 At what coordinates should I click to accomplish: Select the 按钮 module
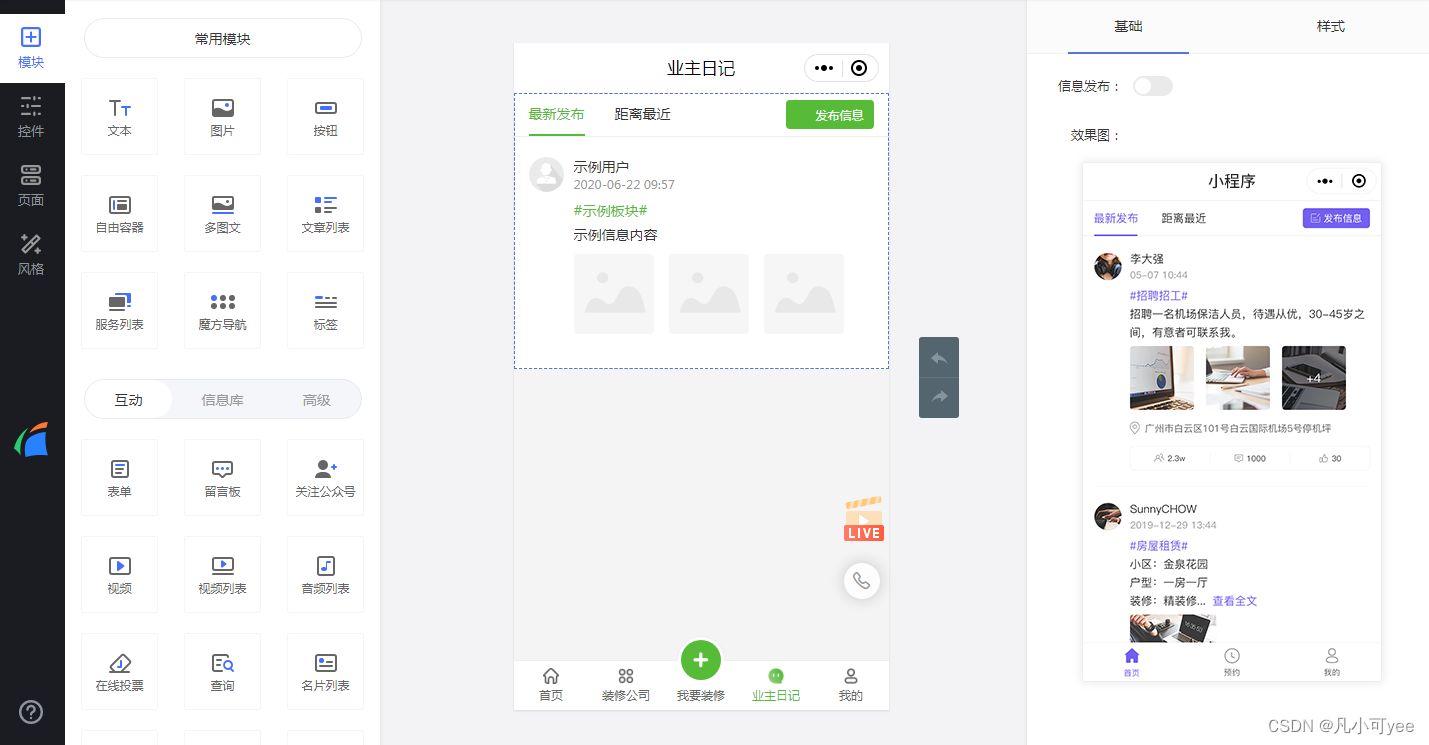pos(325,117)
